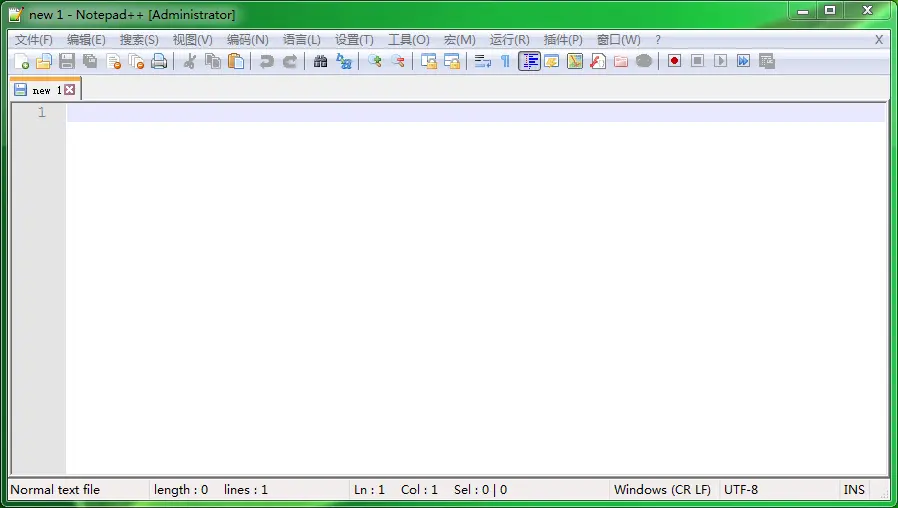This screenshot has width=898, height=508.
Task: Zoom in using magnifier plus icon
Action: [x=375, y=61]
